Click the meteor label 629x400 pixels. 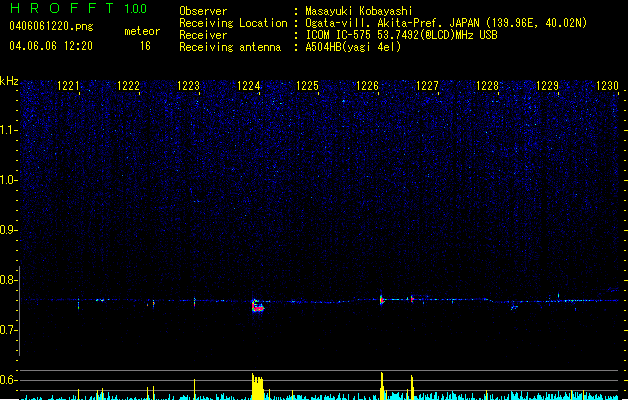pyautogui.click(x=142, y=31)
